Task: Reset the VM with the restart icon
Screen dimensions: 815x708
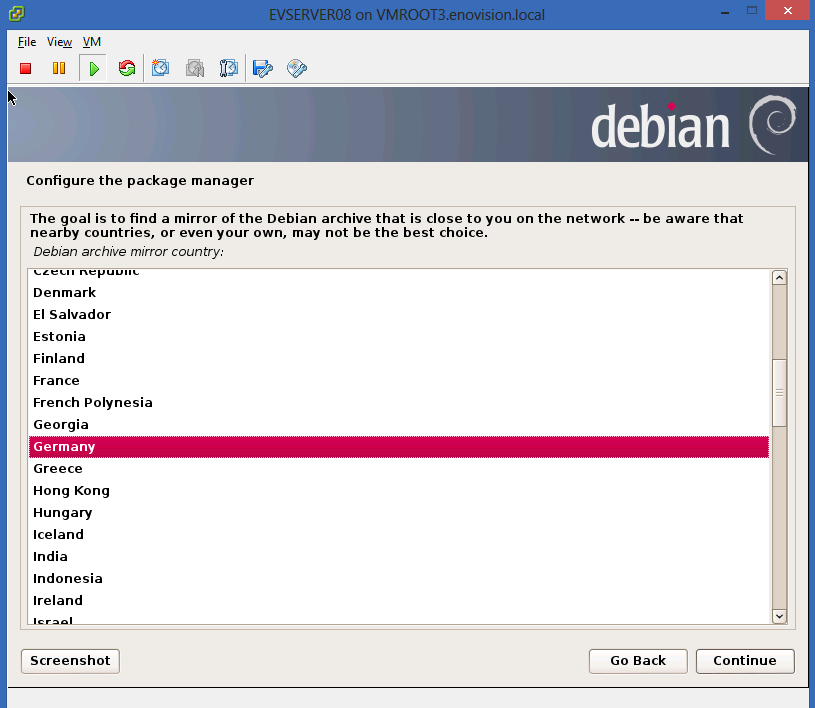Action: point(126,68)
